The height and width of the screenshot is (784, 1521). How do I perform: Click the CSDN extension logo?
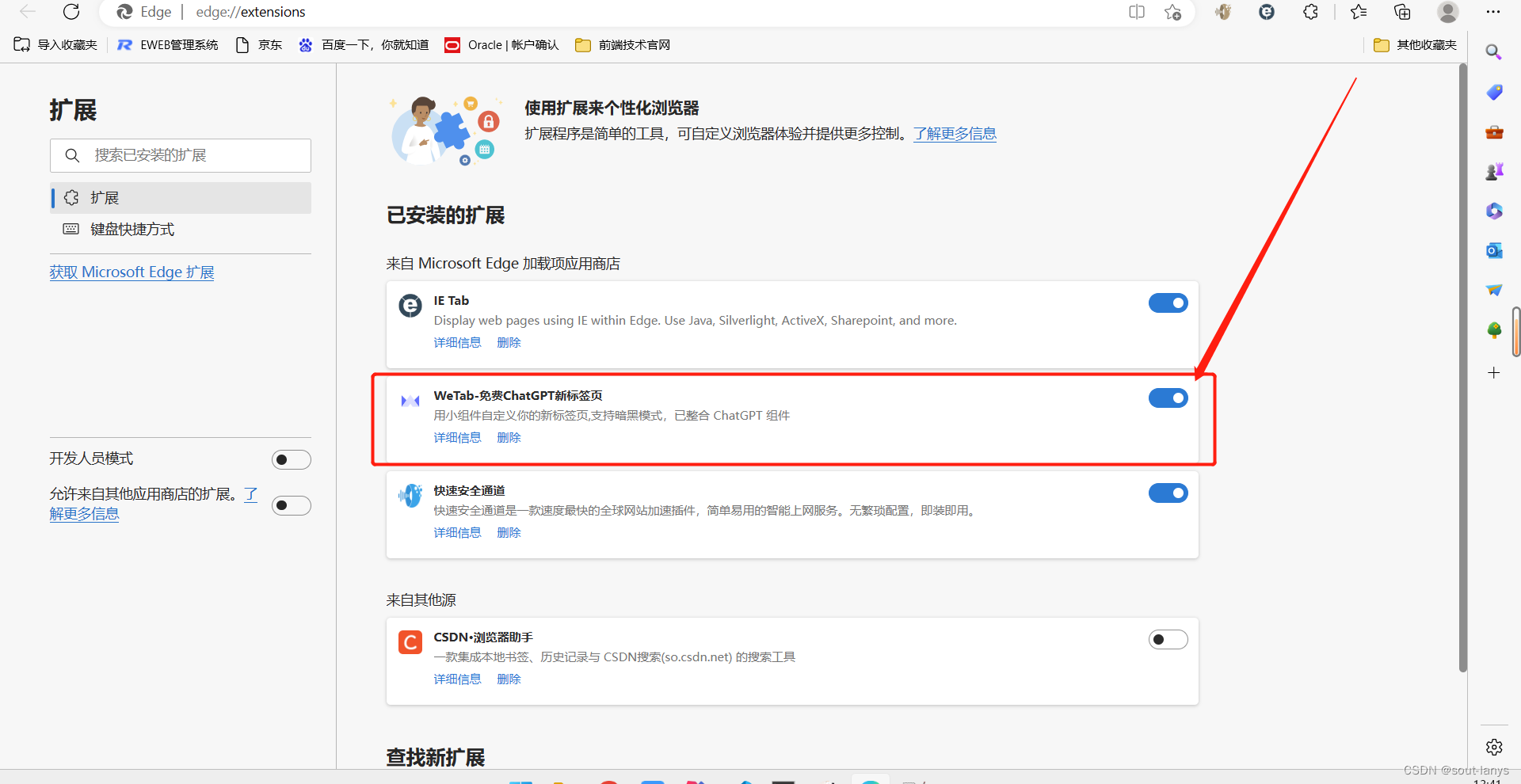point(410,642)
